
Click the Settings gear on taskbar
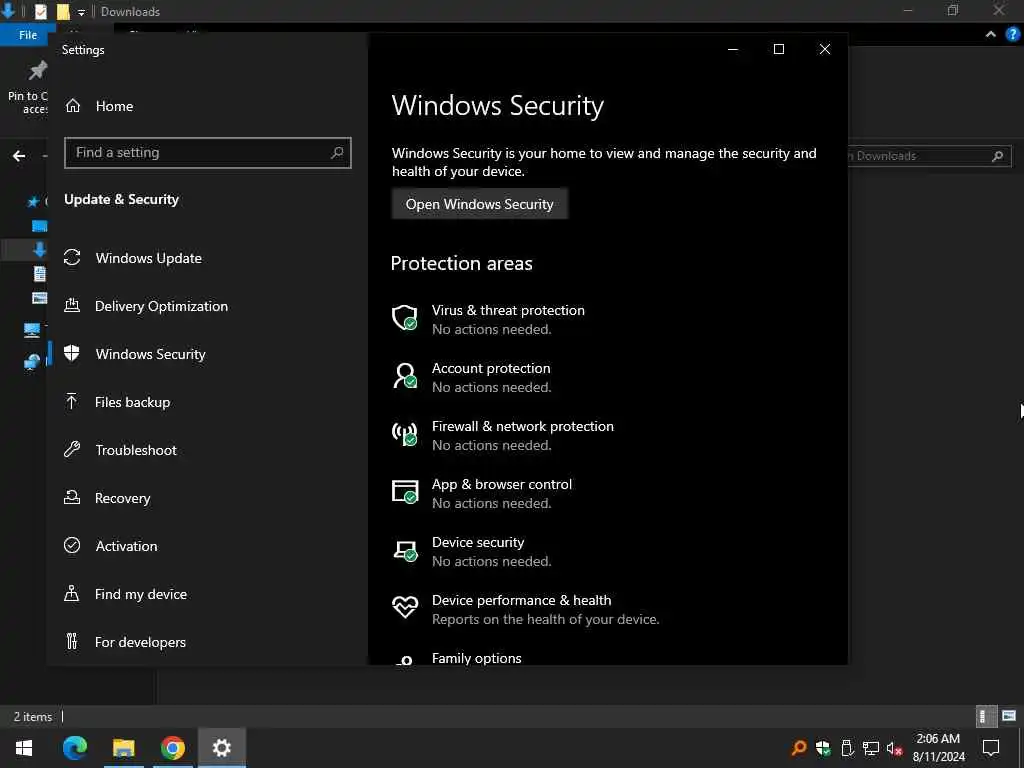221,748
